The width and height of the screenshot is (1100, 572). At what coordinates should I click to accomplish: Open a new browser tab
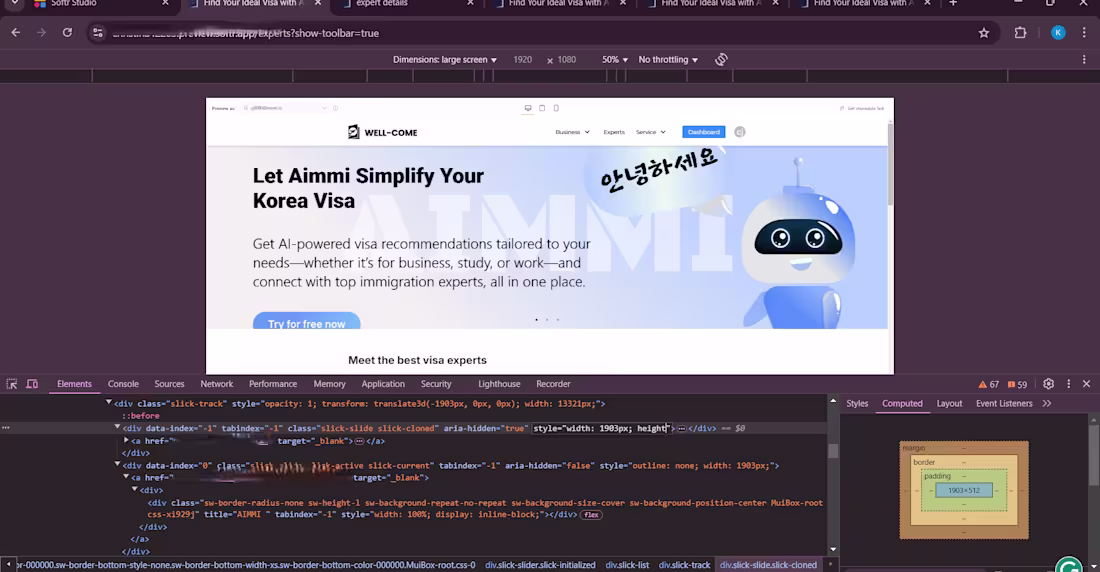tap(953, 4)
